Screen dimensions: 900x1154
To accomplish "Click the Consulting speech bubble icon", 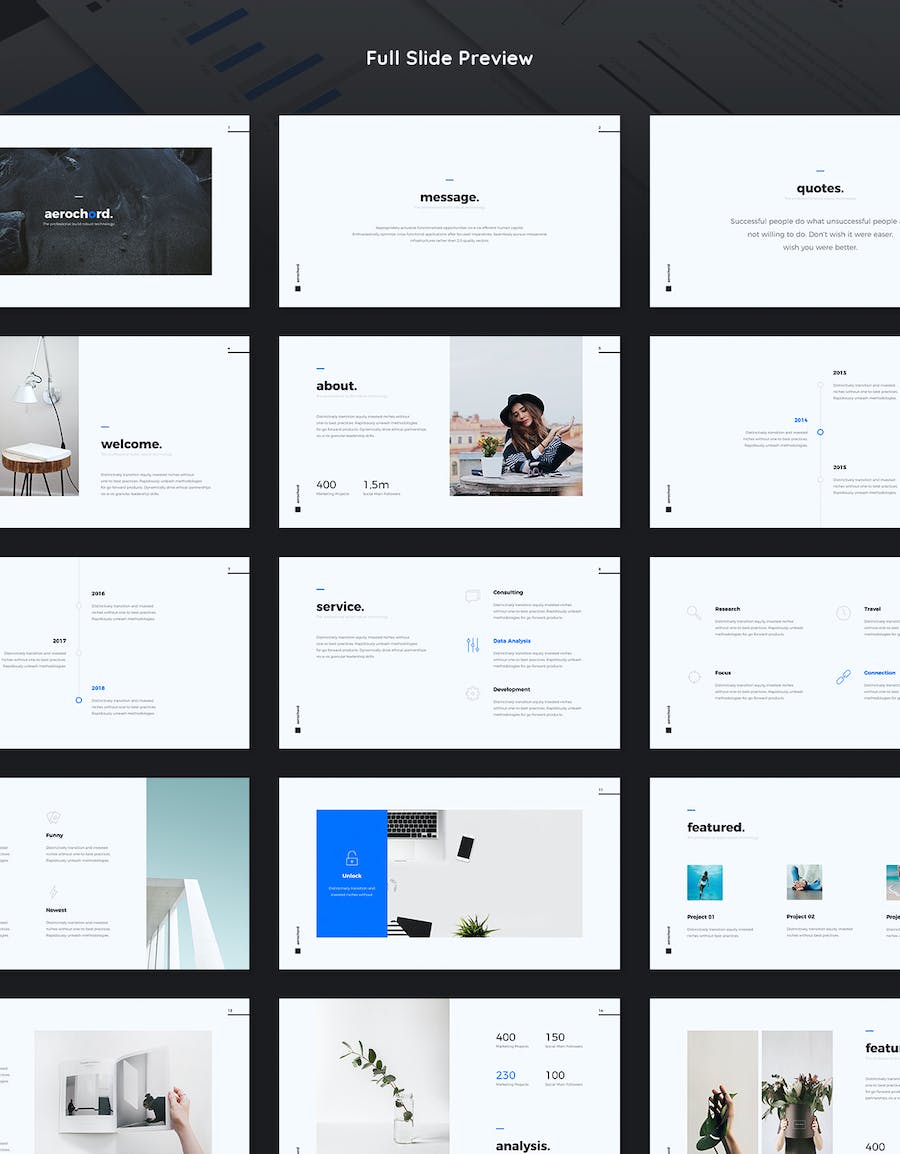I will tap(472, 596).
